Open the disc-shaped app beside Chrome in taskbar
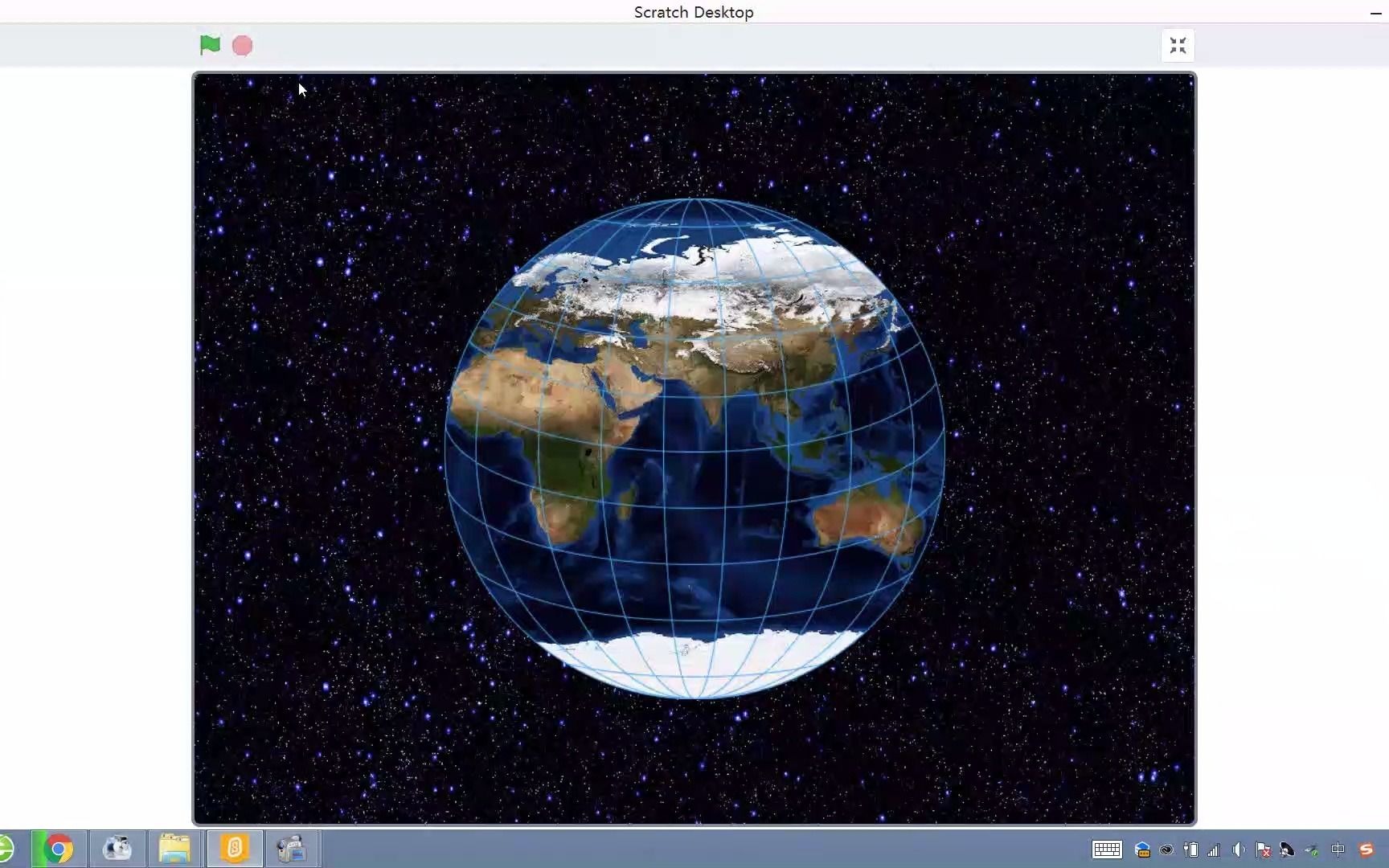Image resolution: width=1389 pixels, height=868 pixels. 117,849
